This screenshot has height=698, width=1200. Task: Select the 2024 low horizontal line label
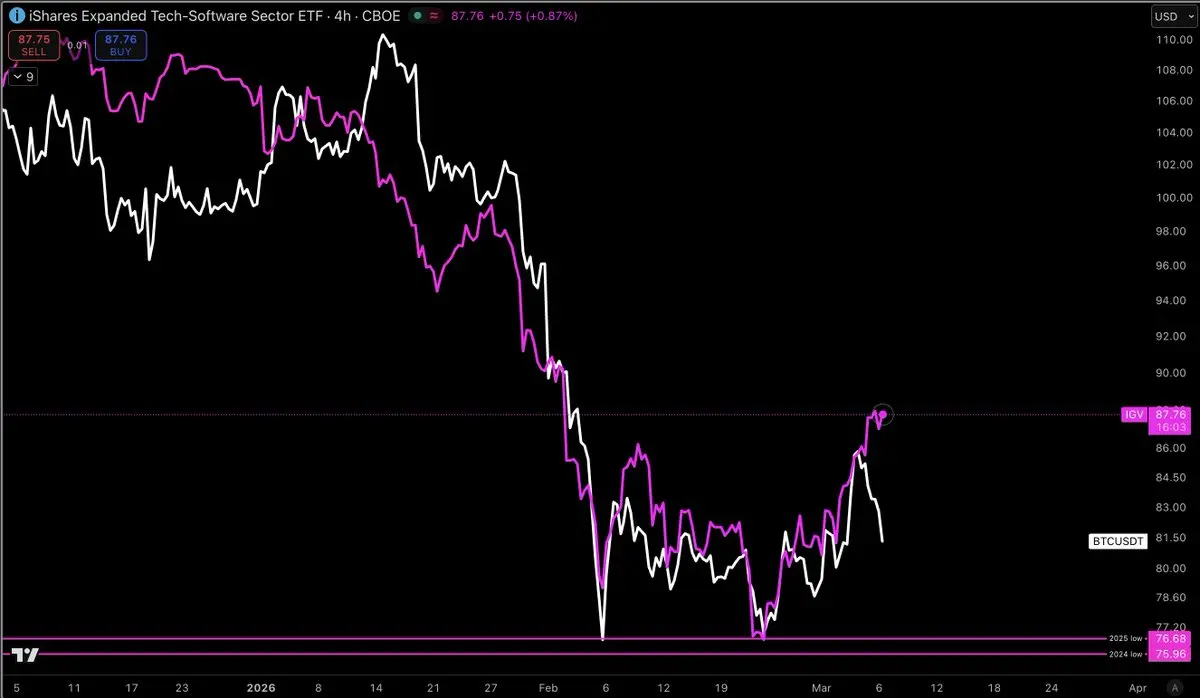pyautogui.click(x=1125, y=654)
